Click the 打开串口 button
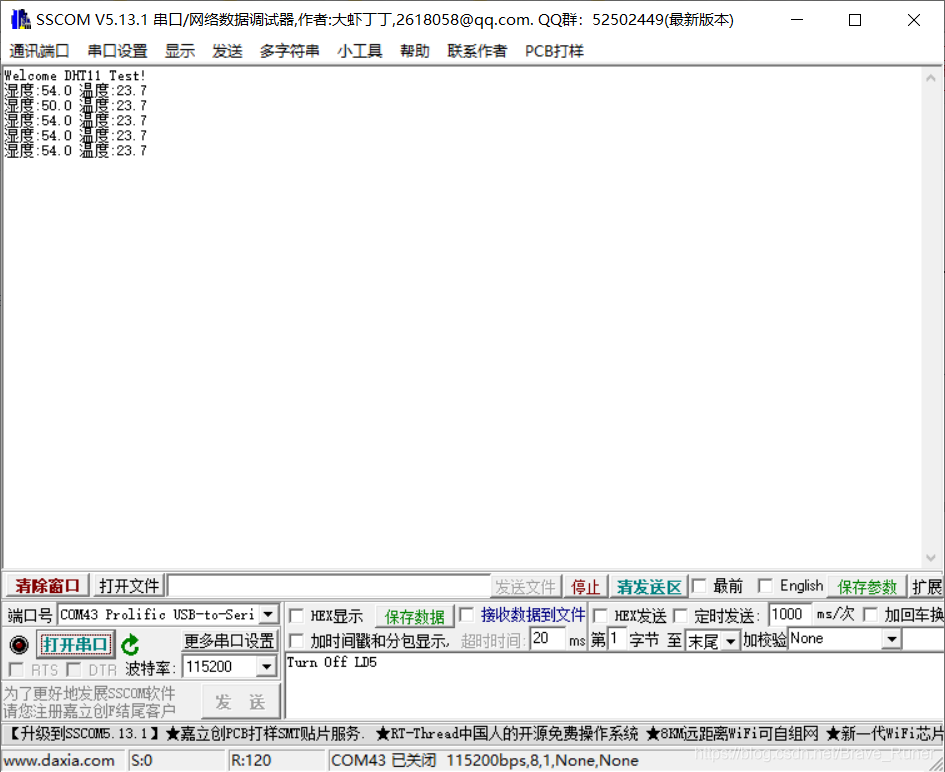The height and width of the screenshot is (772, 945). (75, 644)
